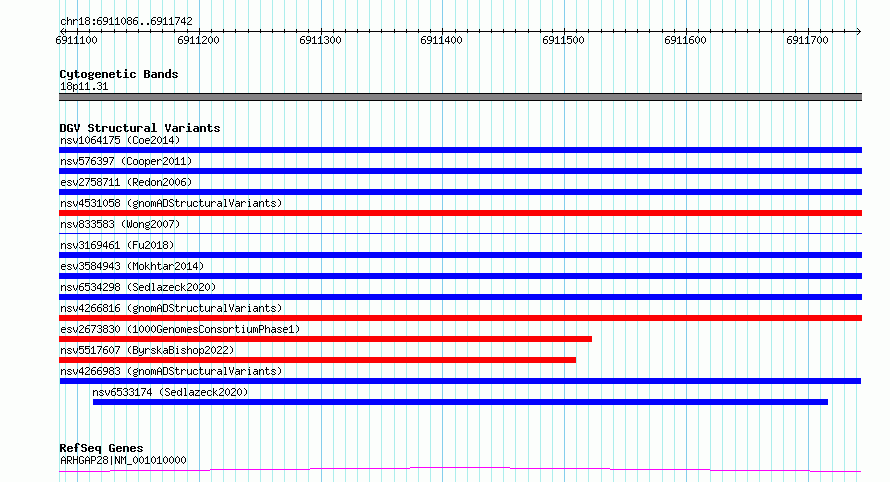This screenshot has width=890, height=482.
Task: Click the nsv5517607 (ByrskaBishop2022) label
Action: pos(147,350)
